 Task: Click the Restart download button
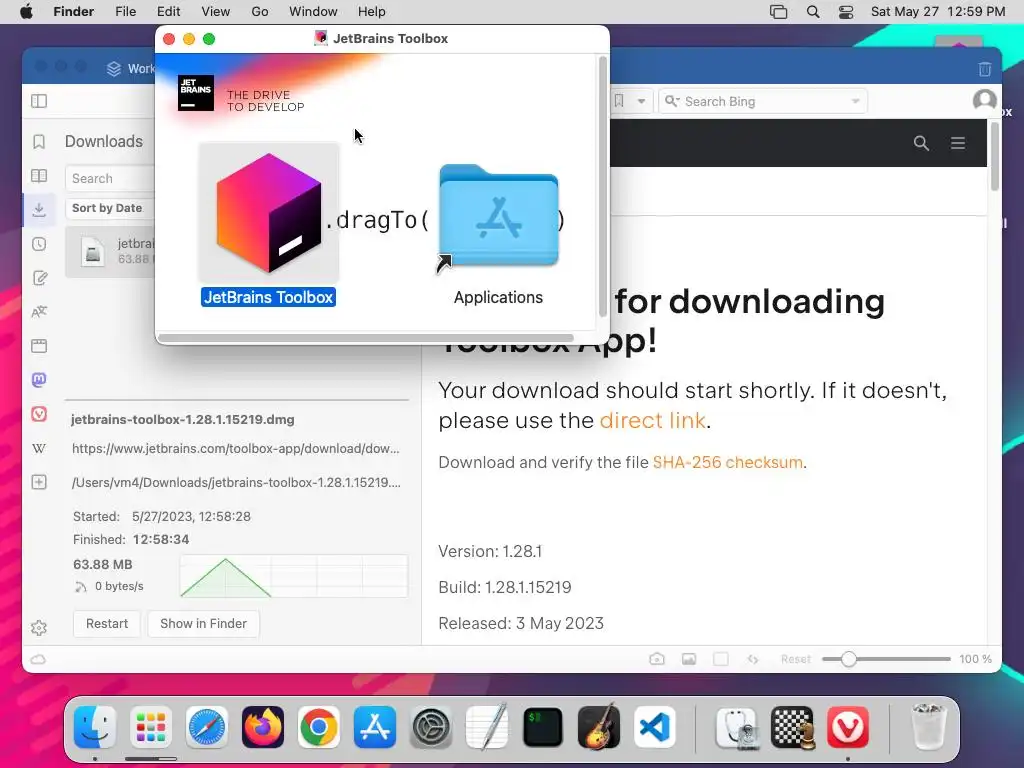coord(106,624)
